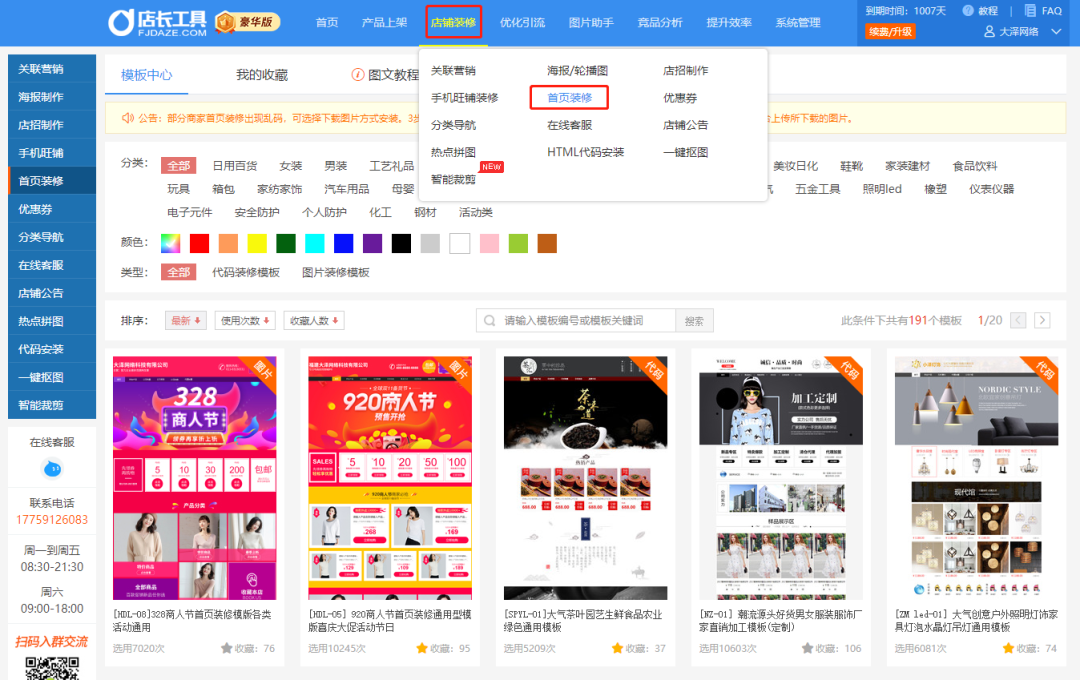Viewport: 1080px width, 680px height.
Task: Pick the yellow color swatch
Action: (x=257, y=243)
